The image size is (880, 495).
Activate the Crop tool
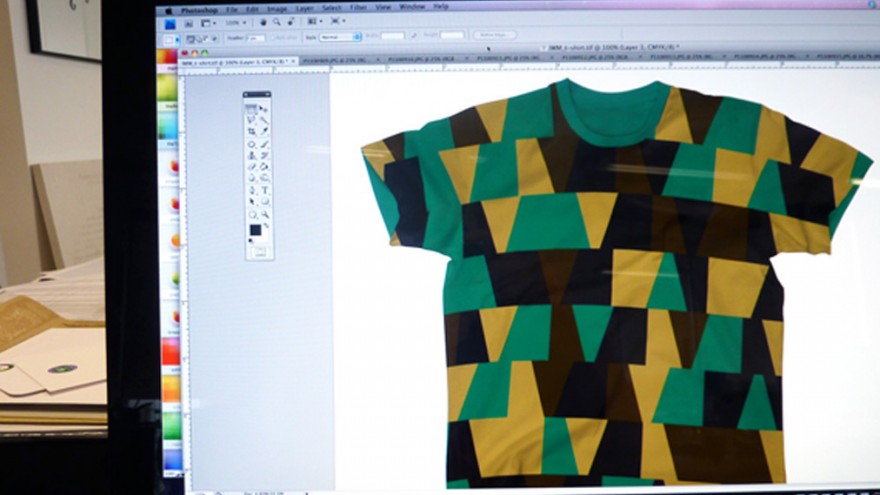pos(251,131)
